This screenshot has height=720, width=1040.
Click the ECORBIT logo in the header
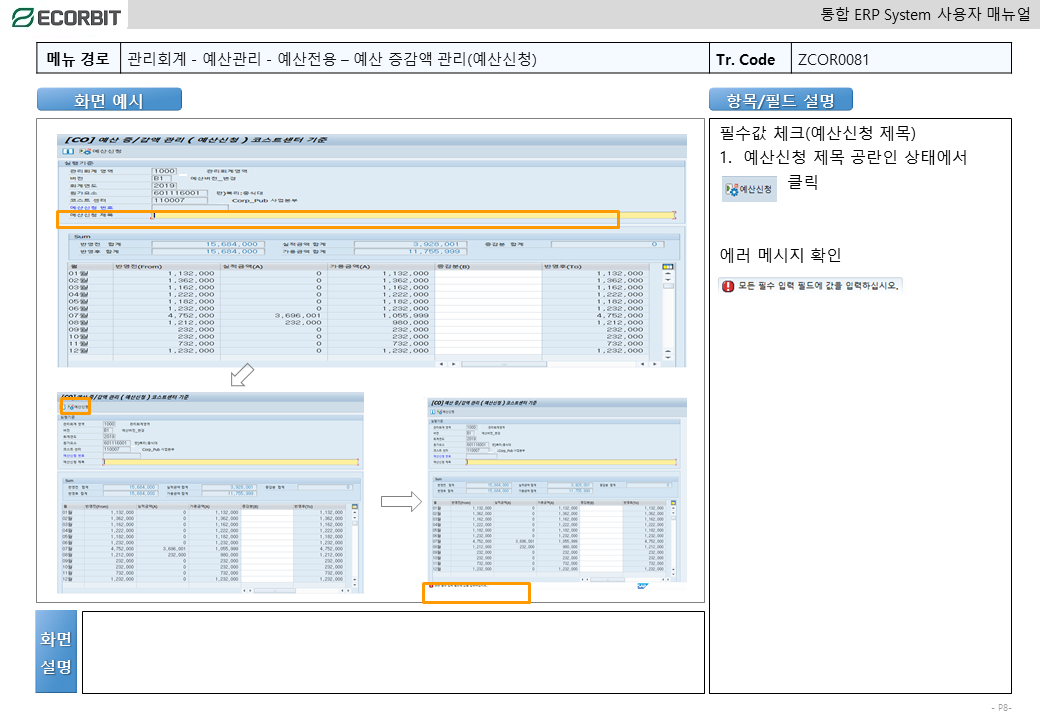(x=66, y=16)
